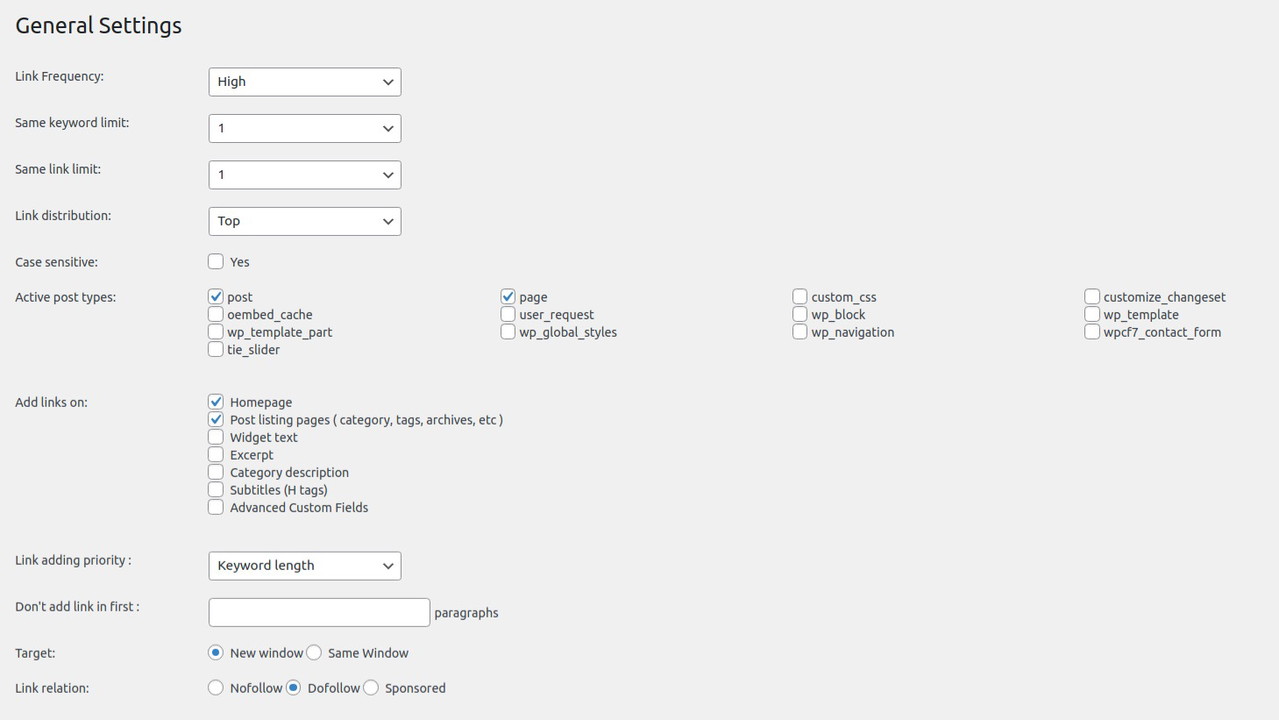
Task: Select the Same Window target option
Action: (314, 653)
